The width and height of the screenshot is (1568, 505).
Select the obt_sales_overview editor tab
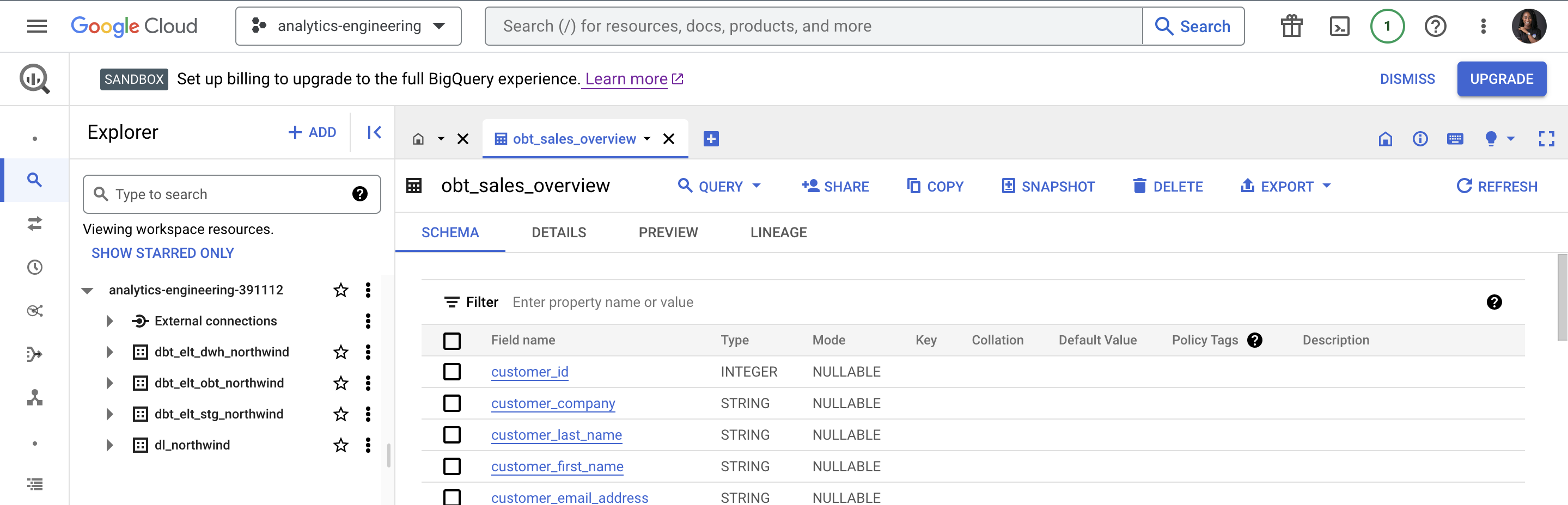[x=573, y=139]
